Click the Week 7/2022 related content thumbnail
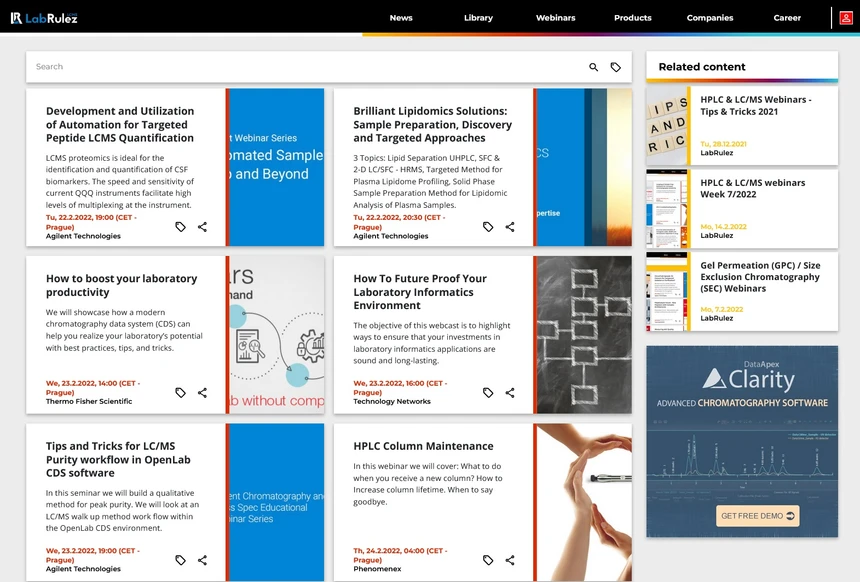 [666, 209]
